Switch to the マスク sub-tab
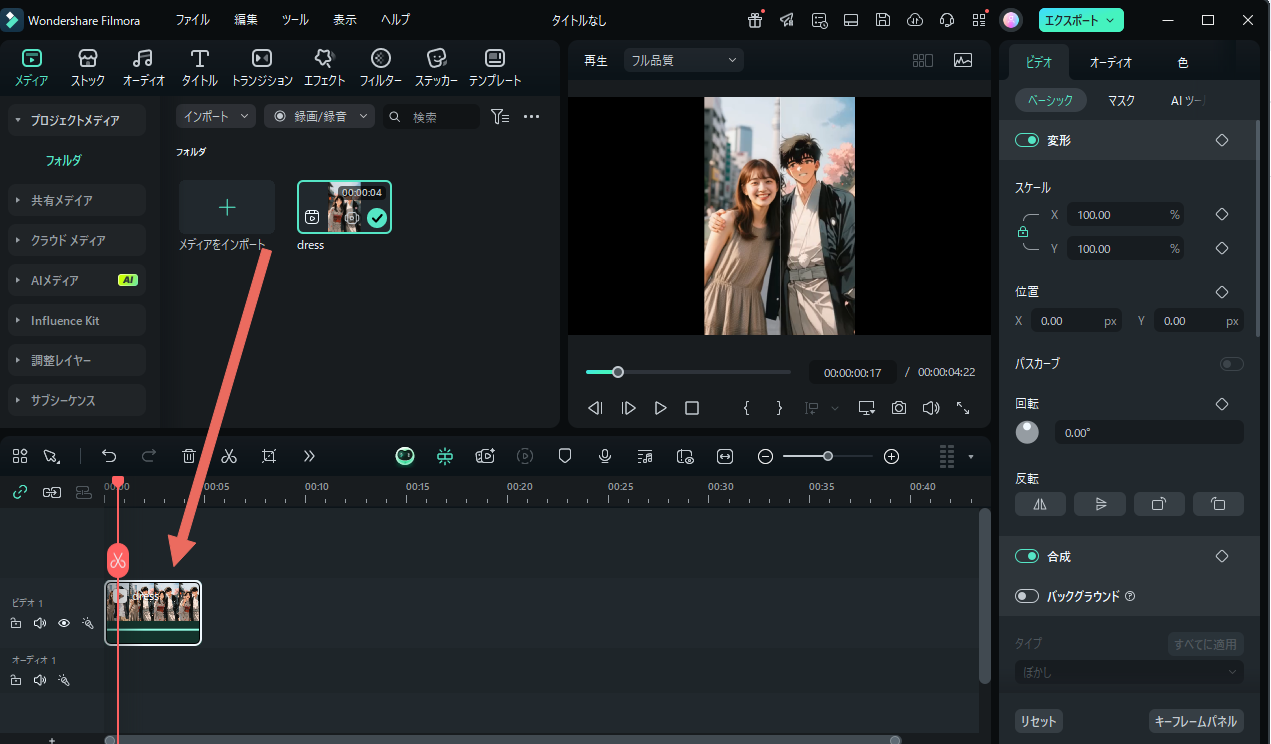Image resolution: width=1271 pixels, height=744 pixels. [x=1121, y=100]
